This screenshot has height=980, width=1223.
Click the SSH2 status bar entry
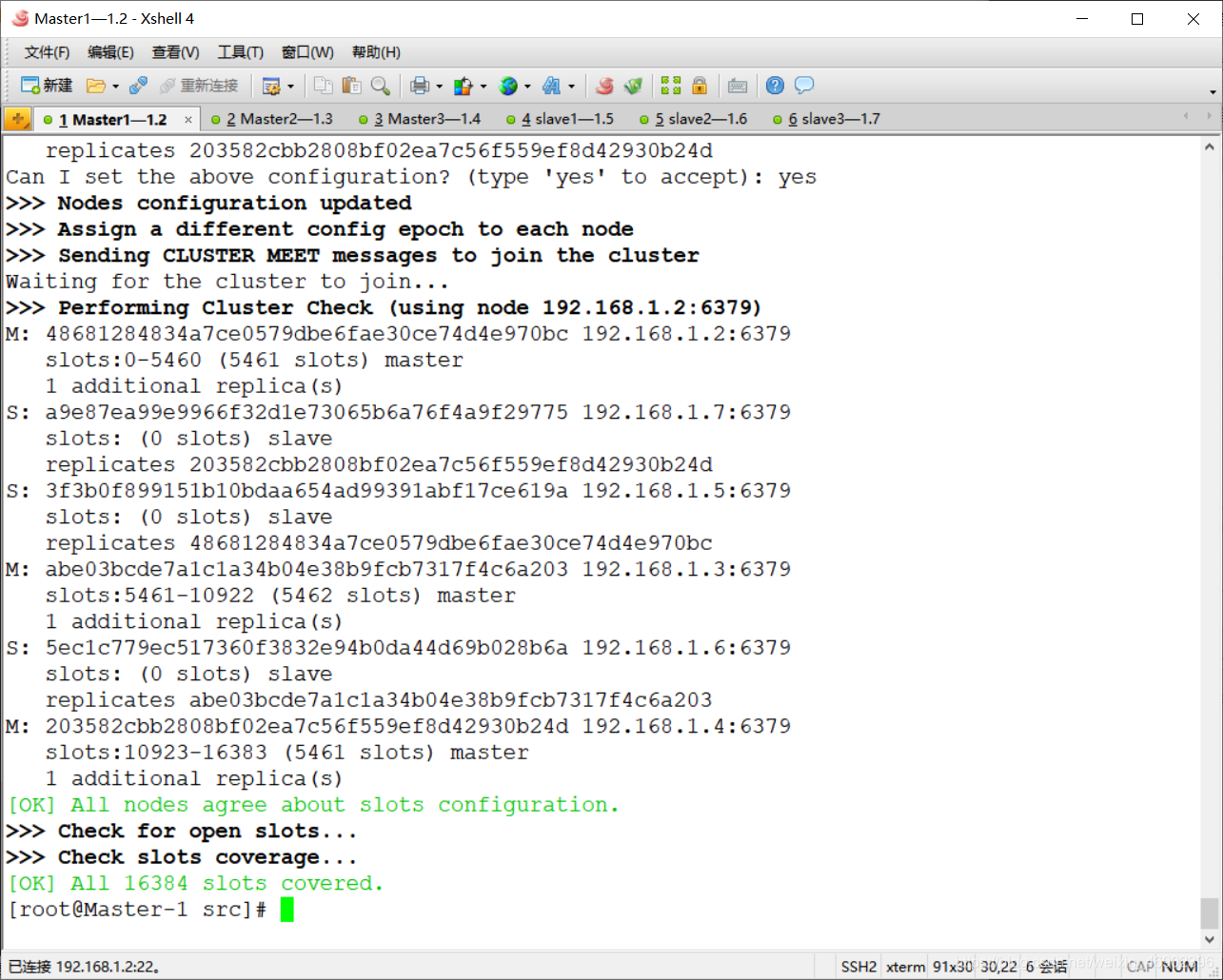pyautogui.click(x=858, y=967)
